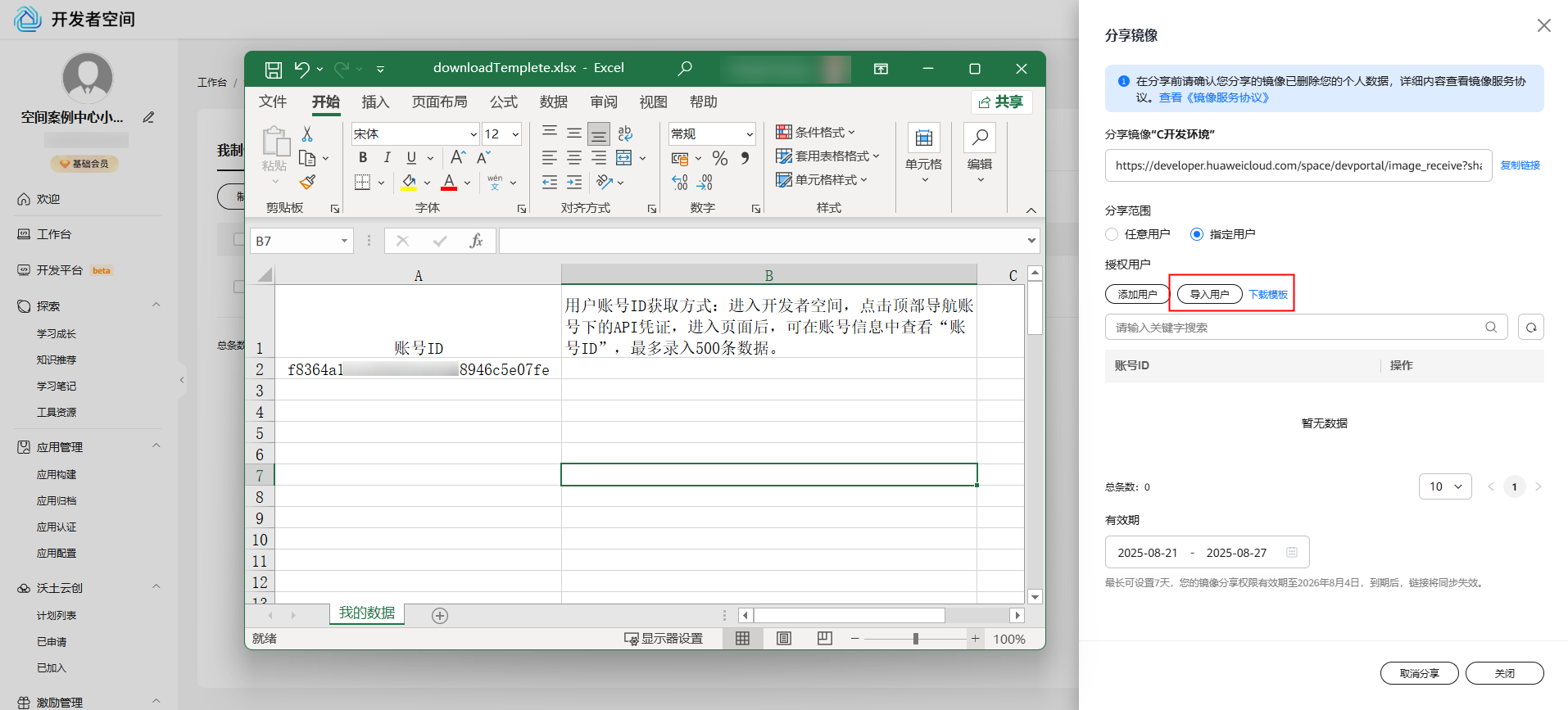This screenshot has width=1568, height=710.
Task: Select the 我的数据 sheet tab
Action: 367,613
